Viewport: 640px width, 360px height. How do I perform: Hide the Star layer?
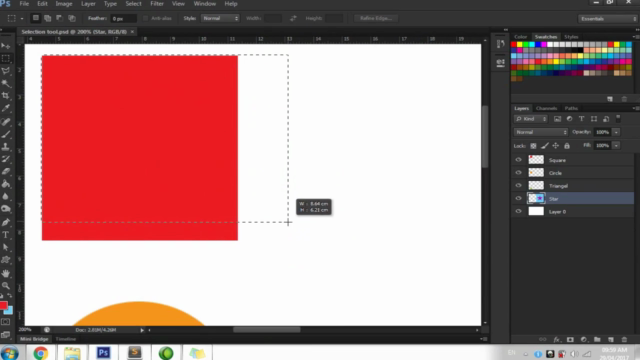pos(518,198)
